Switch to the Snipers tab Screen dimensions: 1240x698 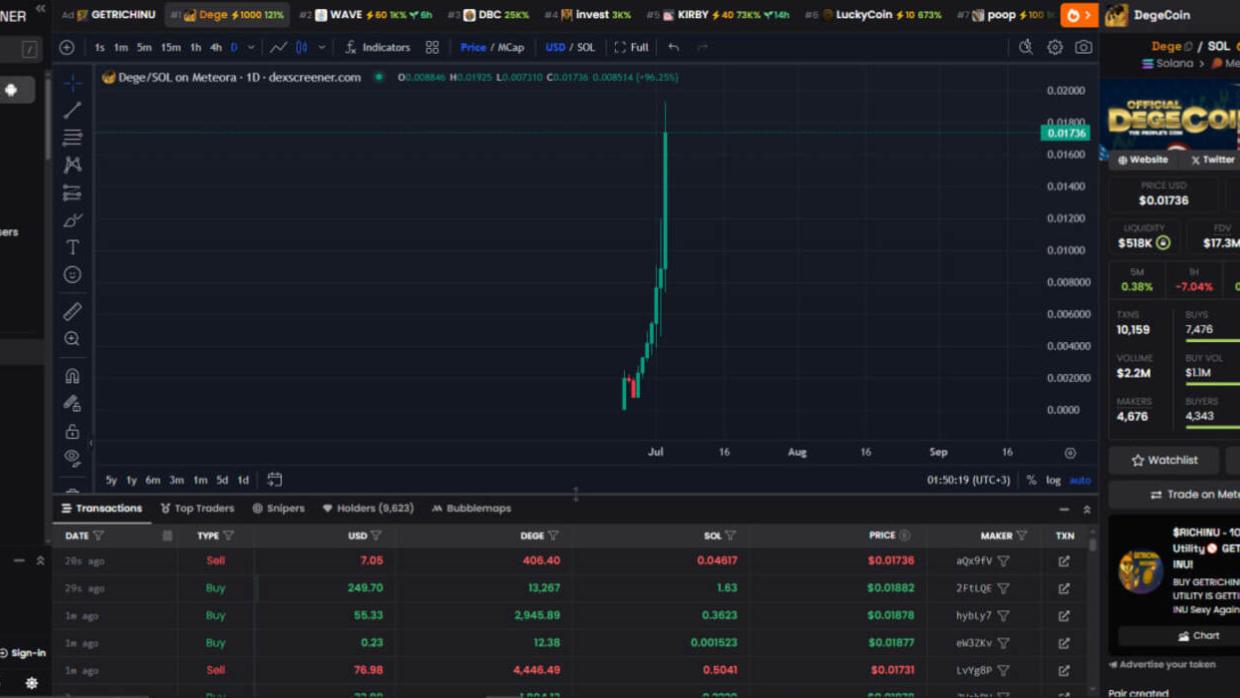(x=278, y=508)
